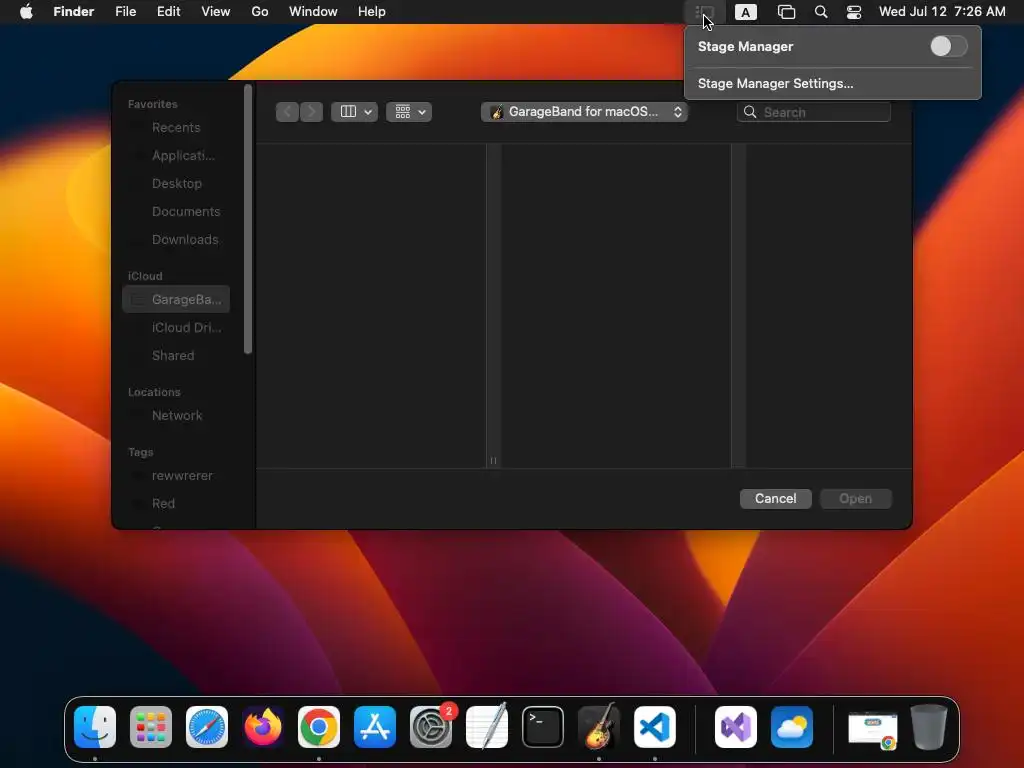Select the rewwrerer tag
Image resolution: width=1024 pixels, height=768 pixels.
tap(176, 475)
